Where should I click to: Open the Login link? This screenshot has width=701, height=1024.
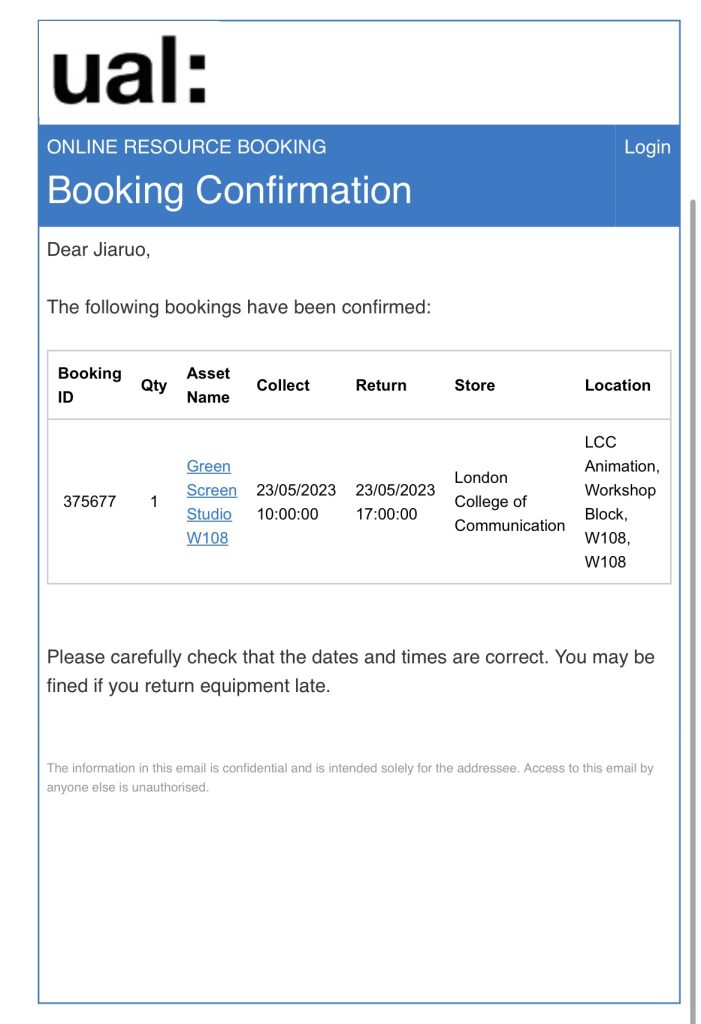click(647, 147)
